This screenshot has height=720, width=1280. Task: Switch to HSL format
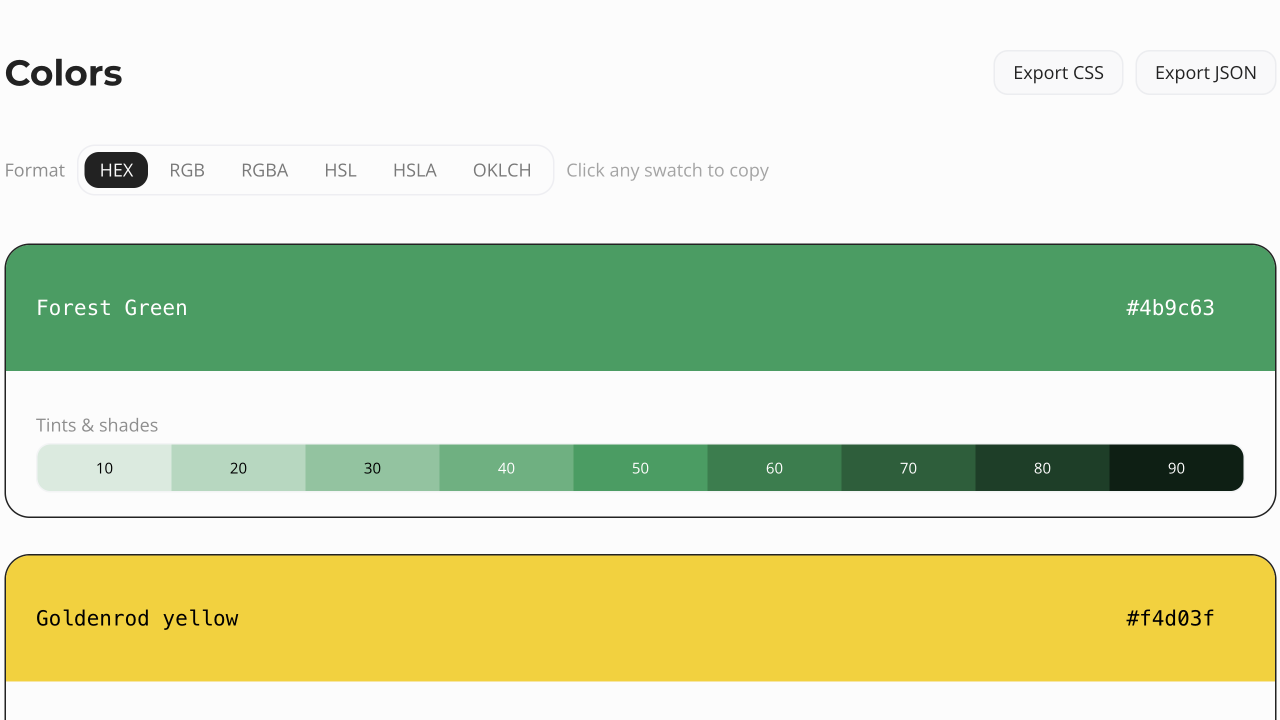coord(340,170)
